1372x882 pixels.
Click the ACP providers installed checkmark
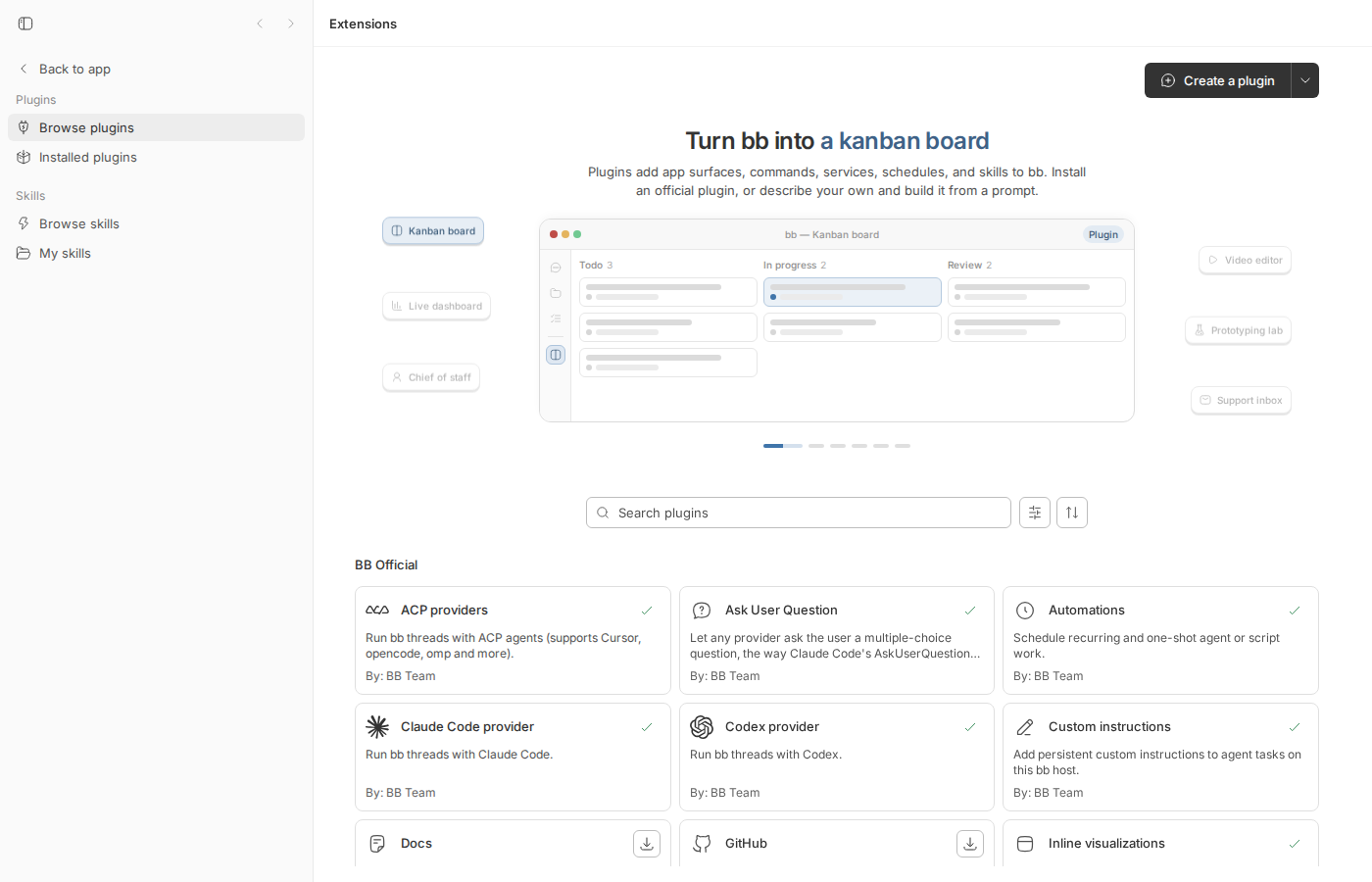point(647,611)
